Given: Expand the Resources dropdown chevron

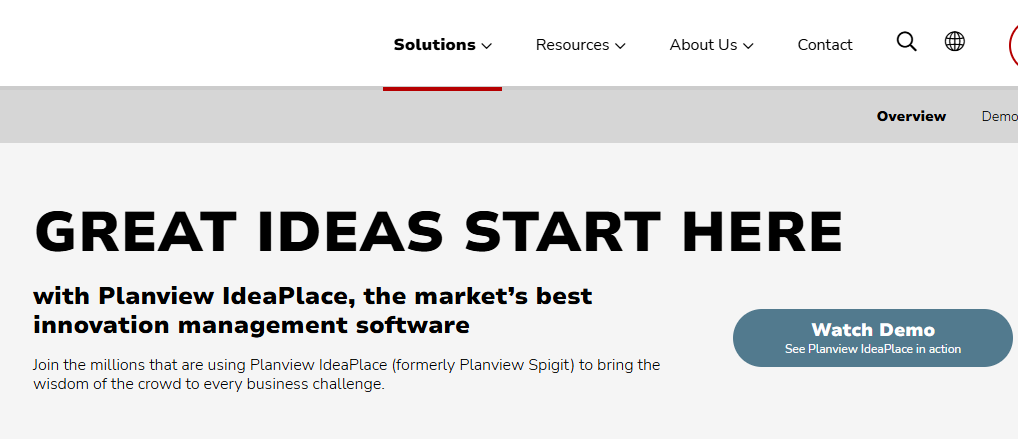Looking at the screenshot, I should click(x=620, y=46).
